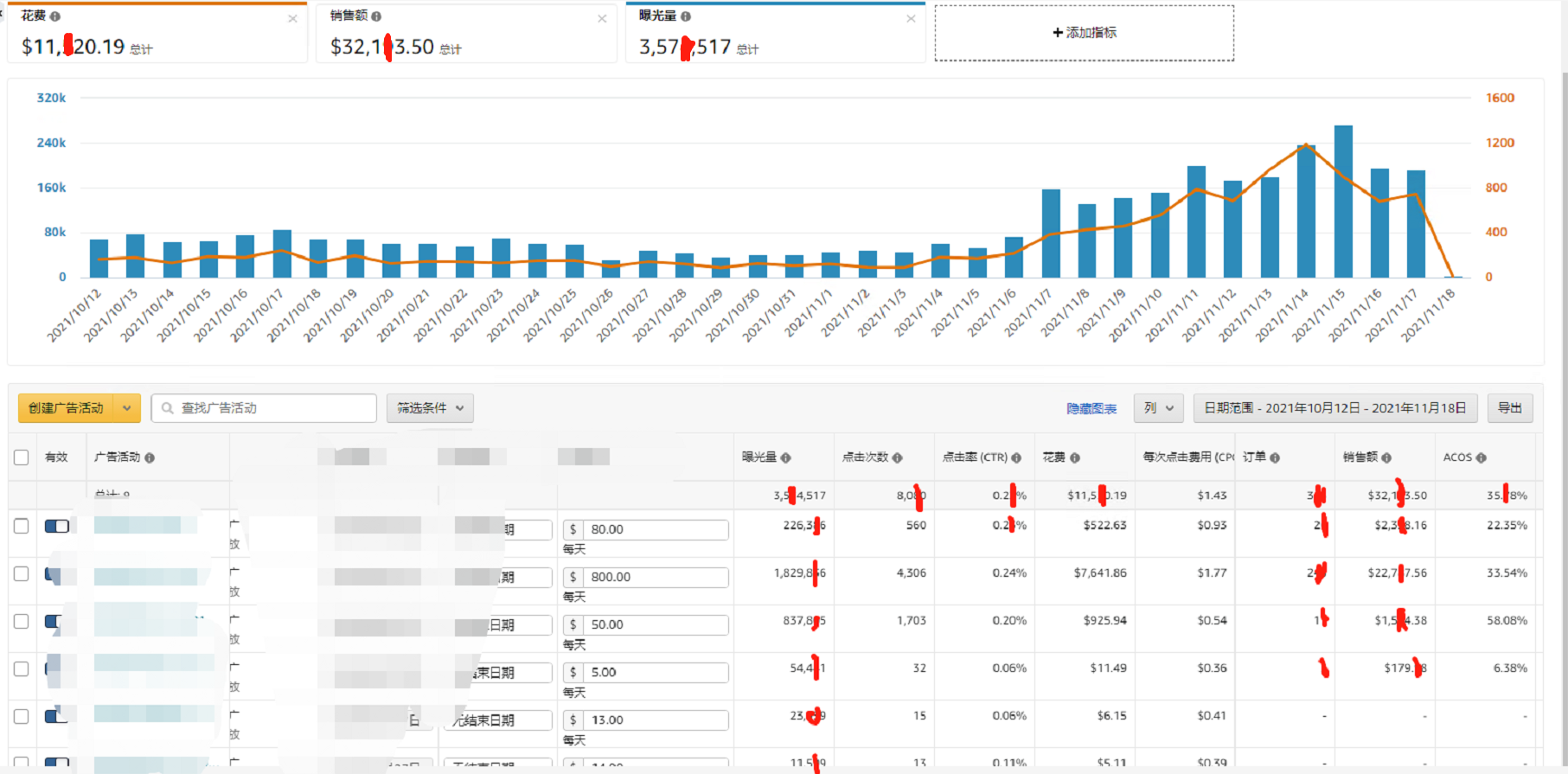Click the 2021/10/12 date label on the chart axis
Image resolution: width=1568 pixels, height=774 pixels.
(74, 315)
